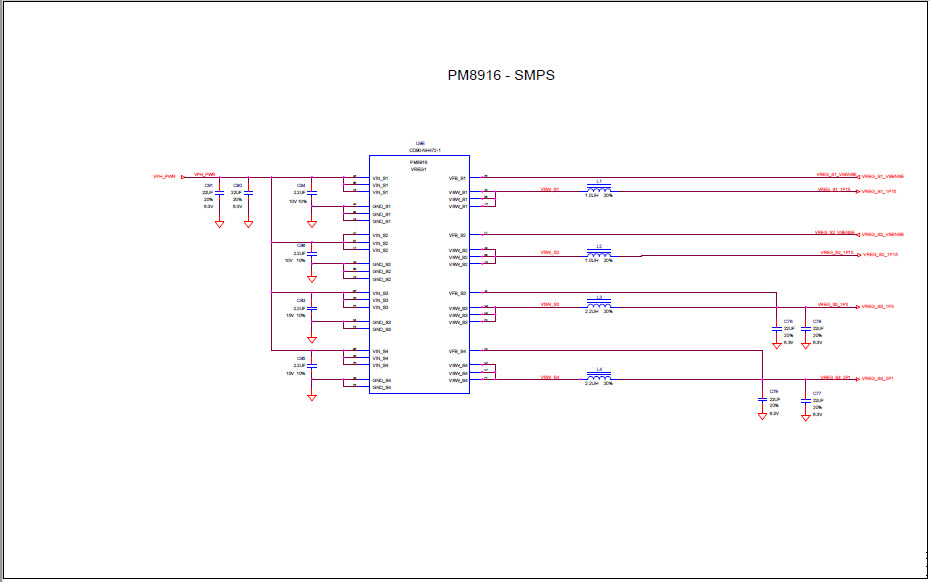Screen dimensions: 930x582
Task: Click the ground symbol beneath capacitor C79
Action: point(762,415)
